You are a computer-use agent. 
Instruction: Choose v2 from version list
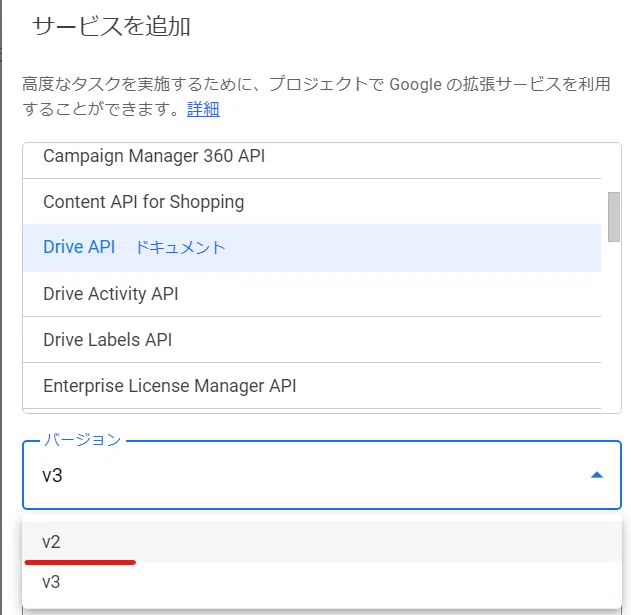[x=322, y=542]
